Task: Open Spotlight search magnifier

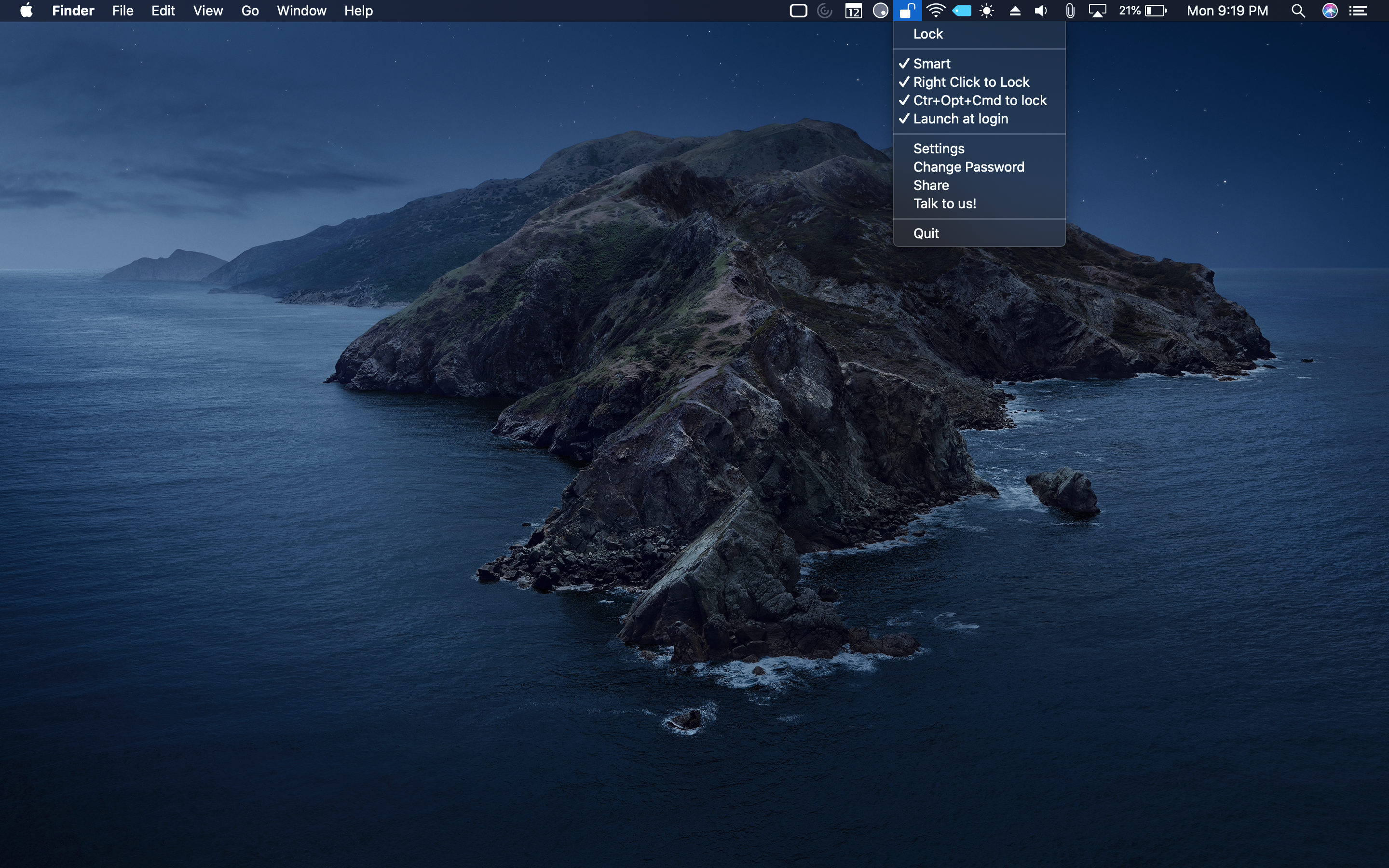Action: [x=1298, y=11]
